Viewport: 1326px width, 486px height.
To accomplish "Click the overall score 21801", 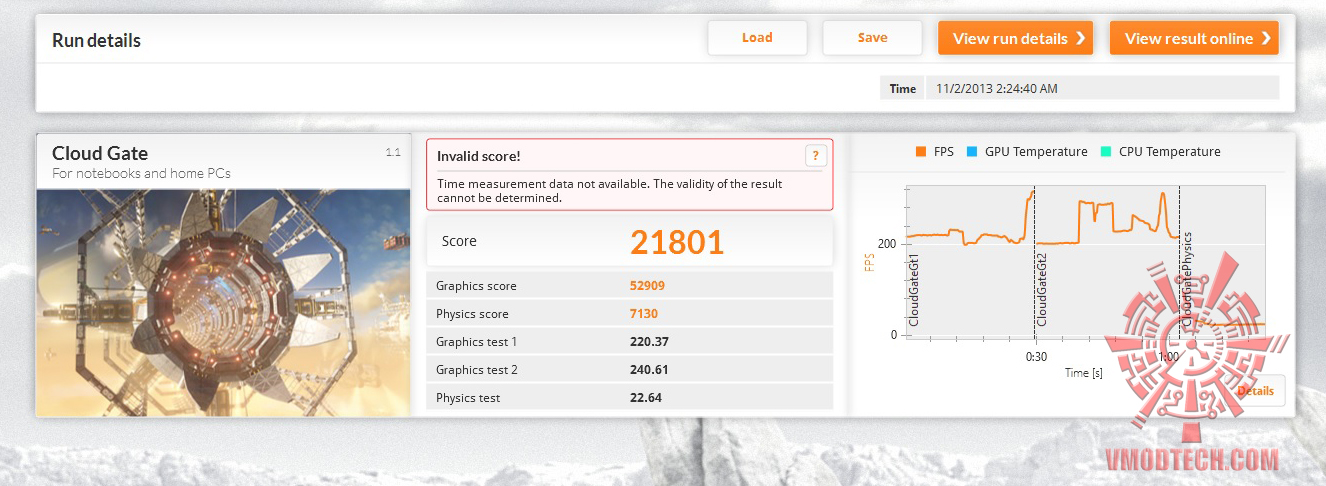I will click(x=677, y=241).
